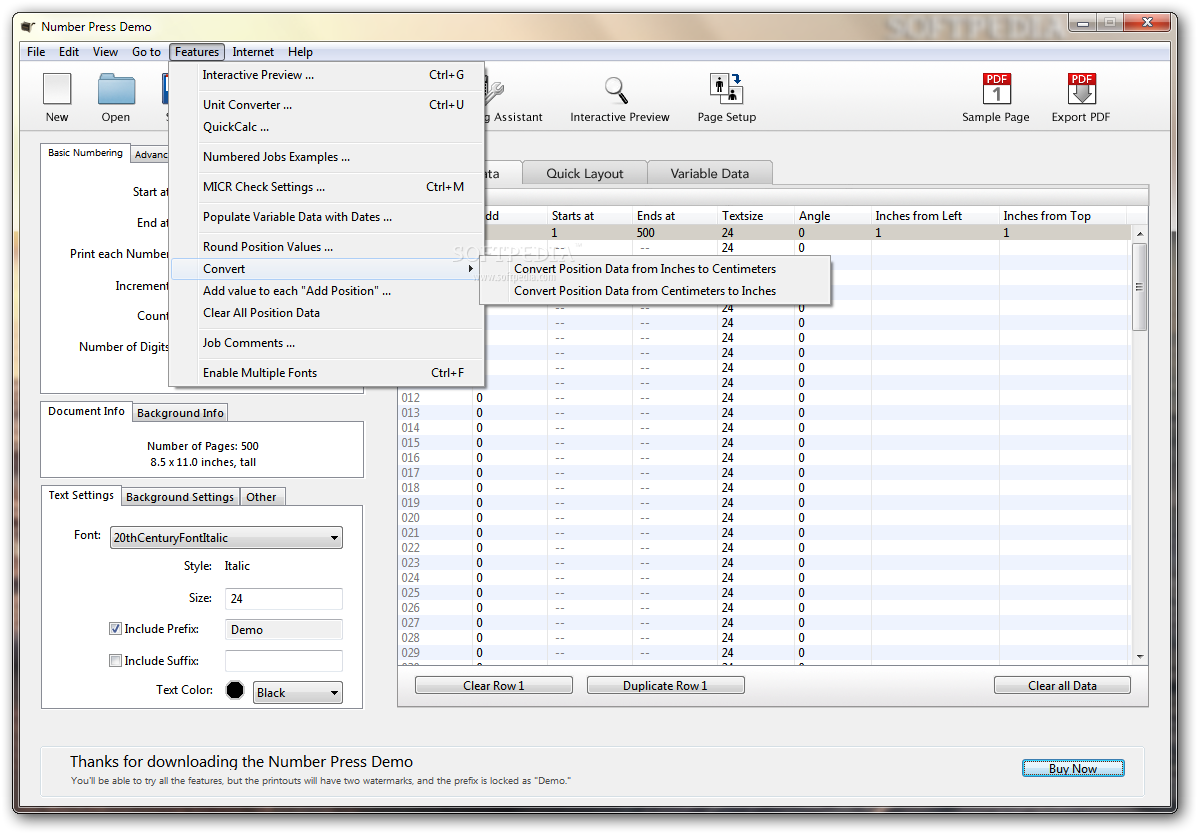Switch to the Variable Data tab

710,173
